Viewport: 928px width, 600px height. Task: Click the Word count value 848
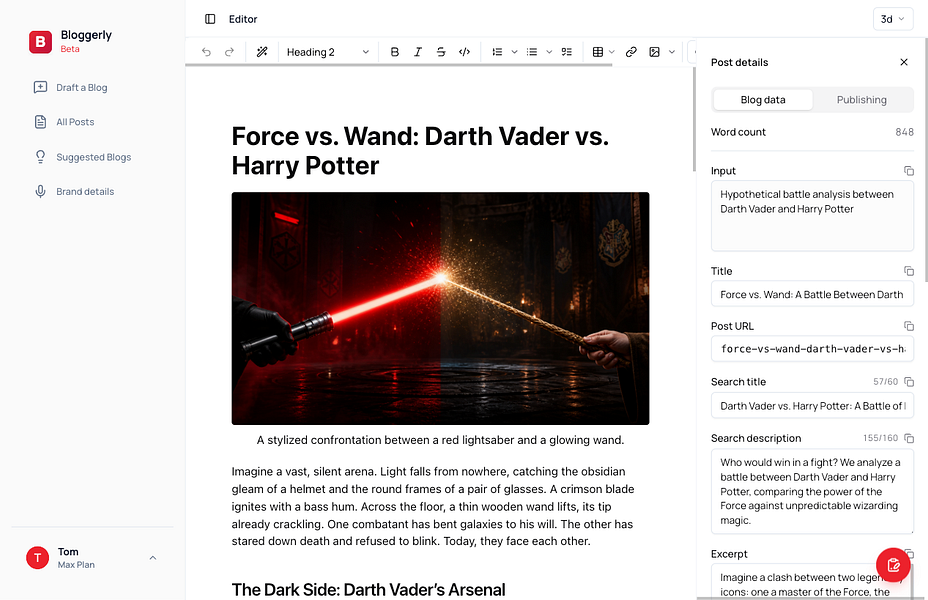(x=904, y=132)
